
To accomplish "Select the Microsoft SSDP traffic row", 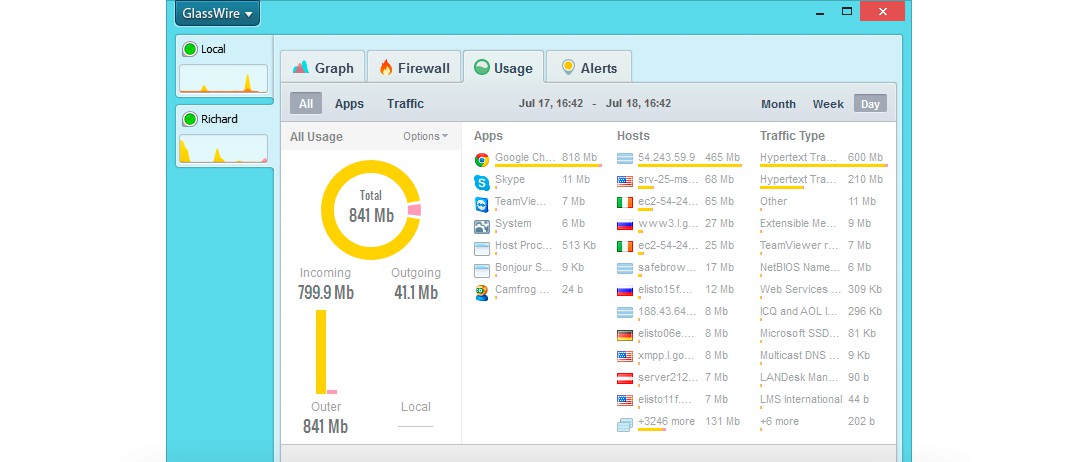I will (823, 334).
